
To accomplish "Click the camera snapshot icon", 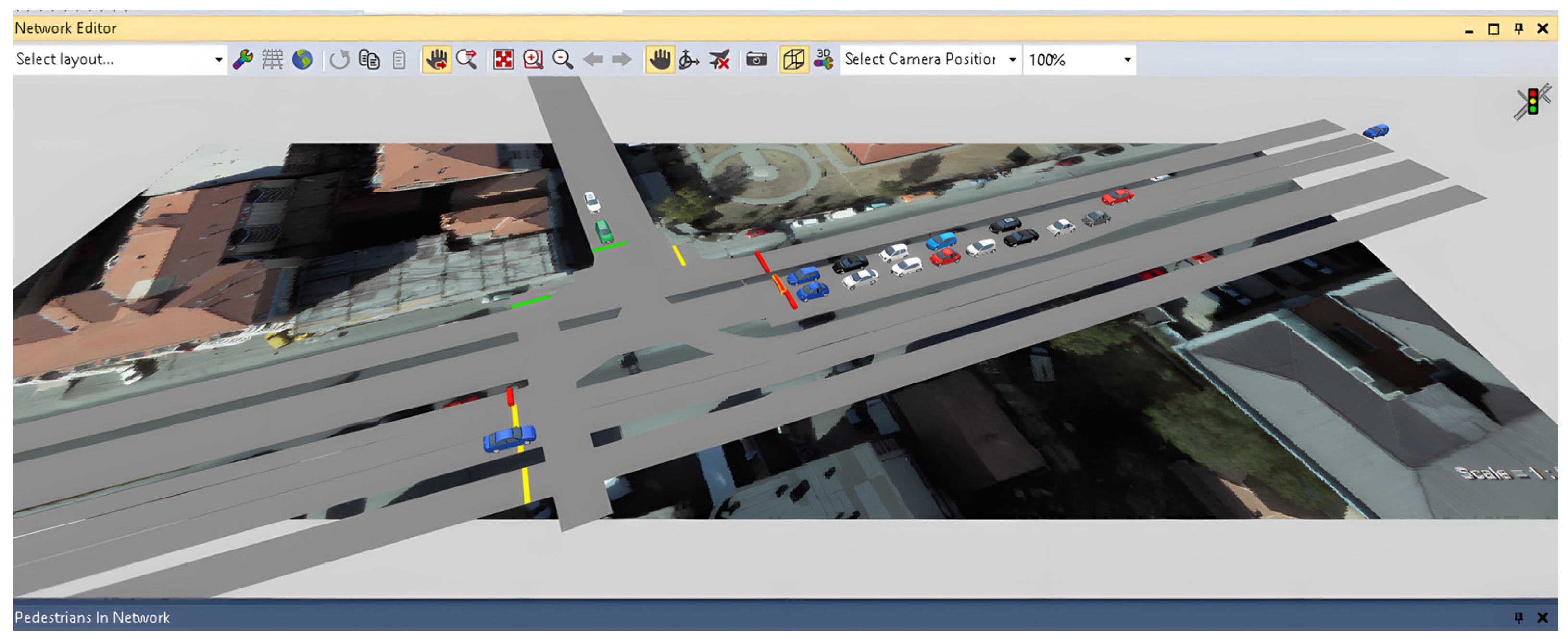I will (x=757, y=60).
